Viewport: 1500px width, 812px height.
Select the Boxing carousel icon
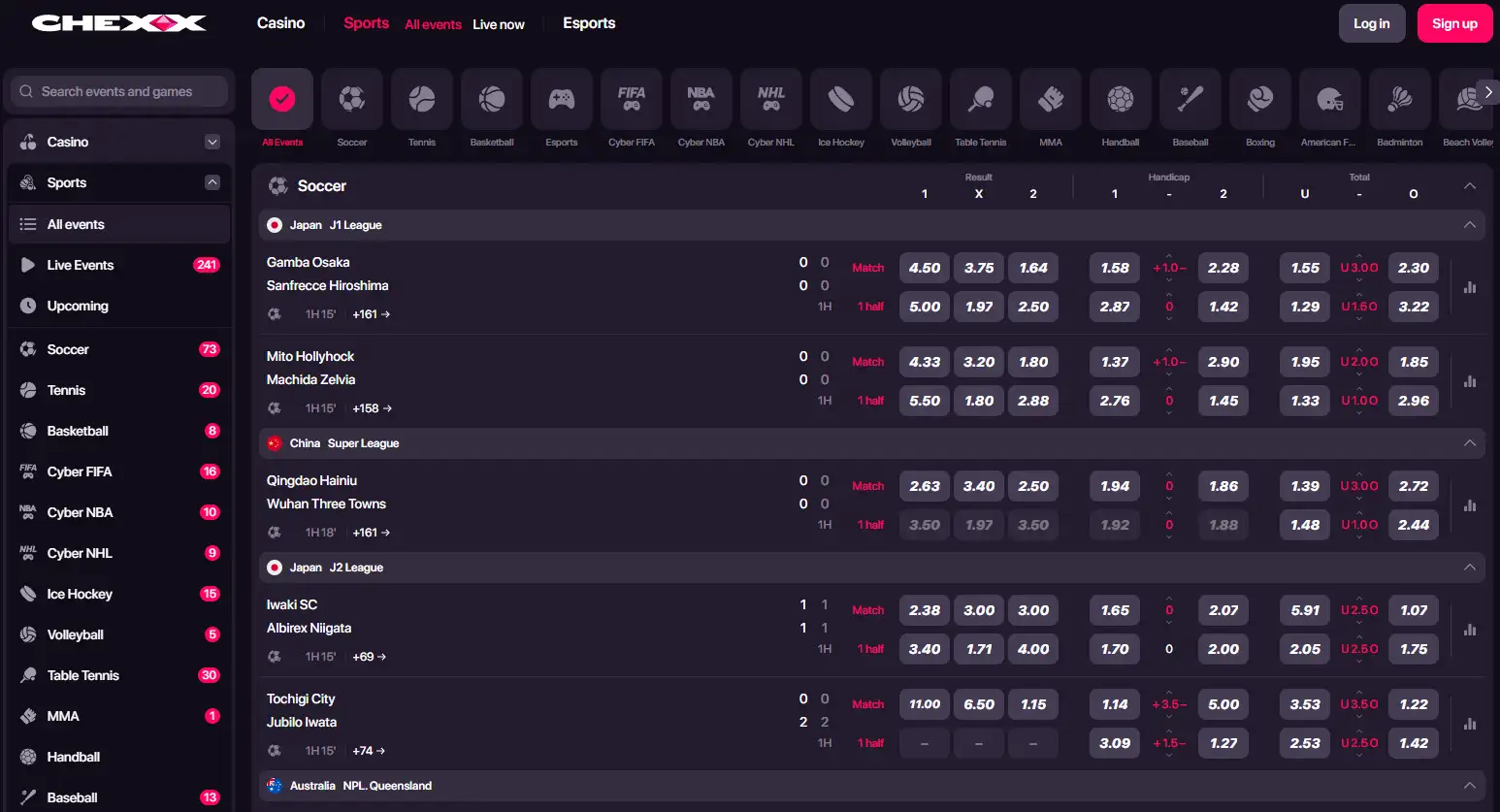click(x=1260, y=99)
